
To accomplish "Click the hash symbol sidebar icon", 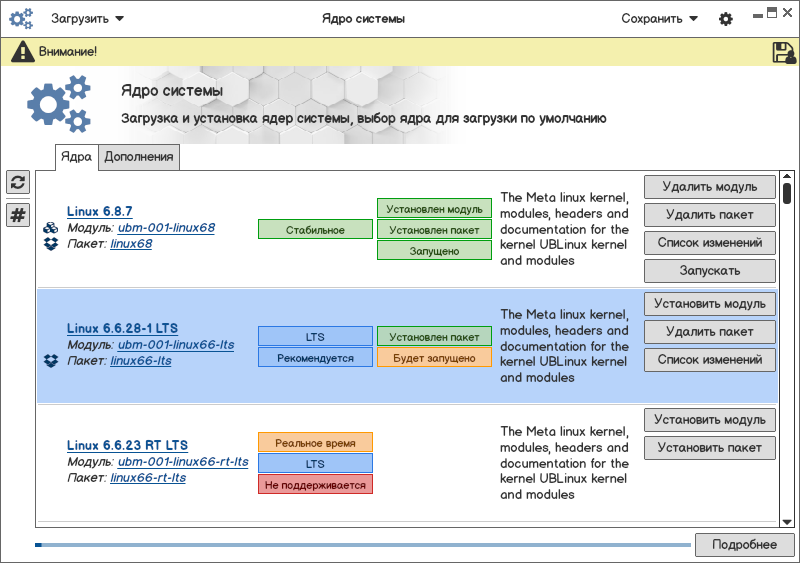I will pos(18,215).
